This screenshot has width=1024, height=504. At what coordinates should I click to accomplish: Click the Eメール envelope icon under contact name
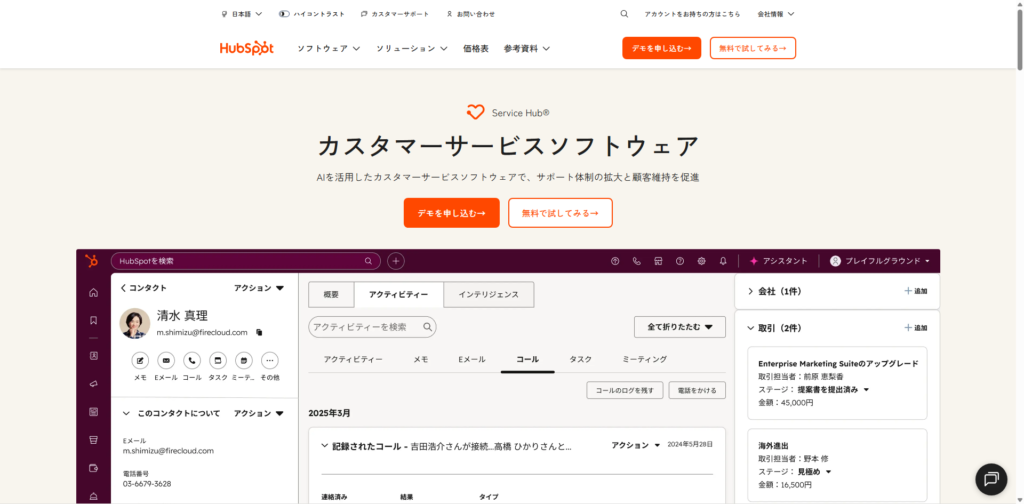166,360
